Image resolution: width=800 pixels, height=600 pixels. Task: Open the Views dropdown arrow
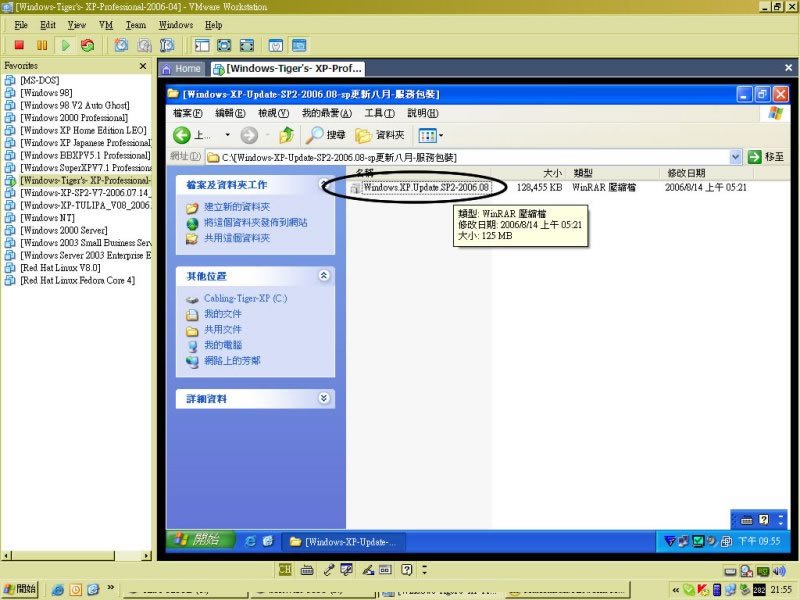click(x=441, y=135)
